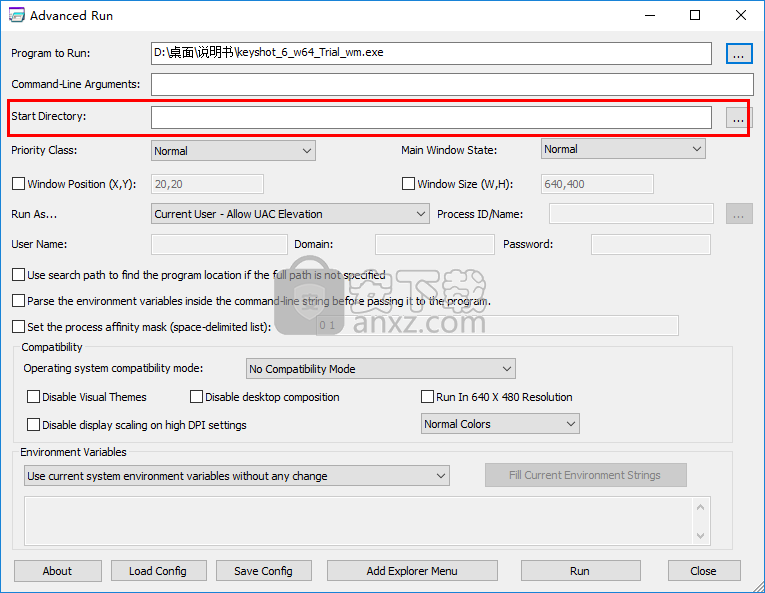Click the Program to Run path field
The width and height of the screenshot is (765, 593).
(431, 53)
